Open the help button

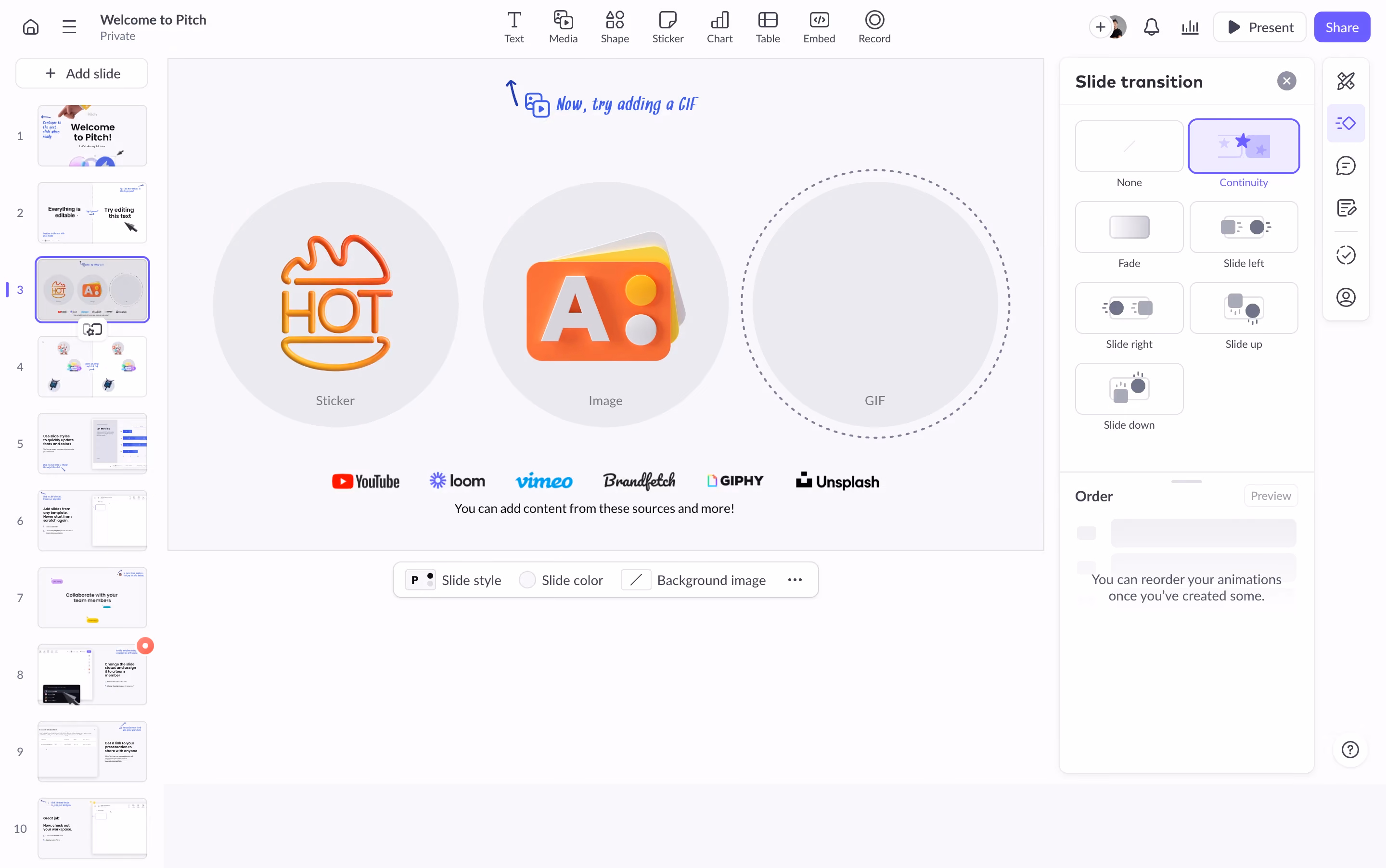(x=1350, y=750)
